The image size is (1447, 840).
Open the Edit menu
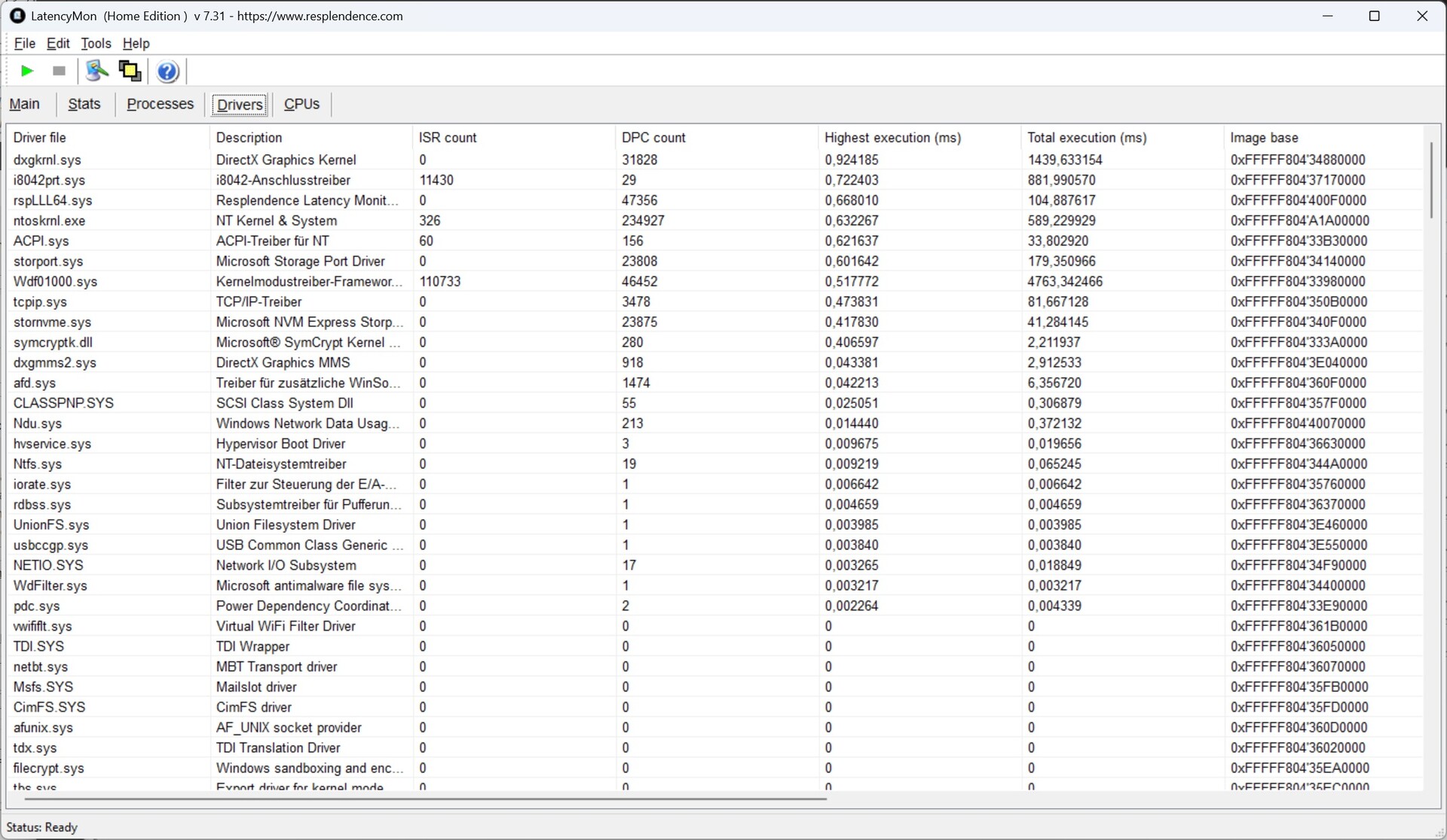(58, 43)
